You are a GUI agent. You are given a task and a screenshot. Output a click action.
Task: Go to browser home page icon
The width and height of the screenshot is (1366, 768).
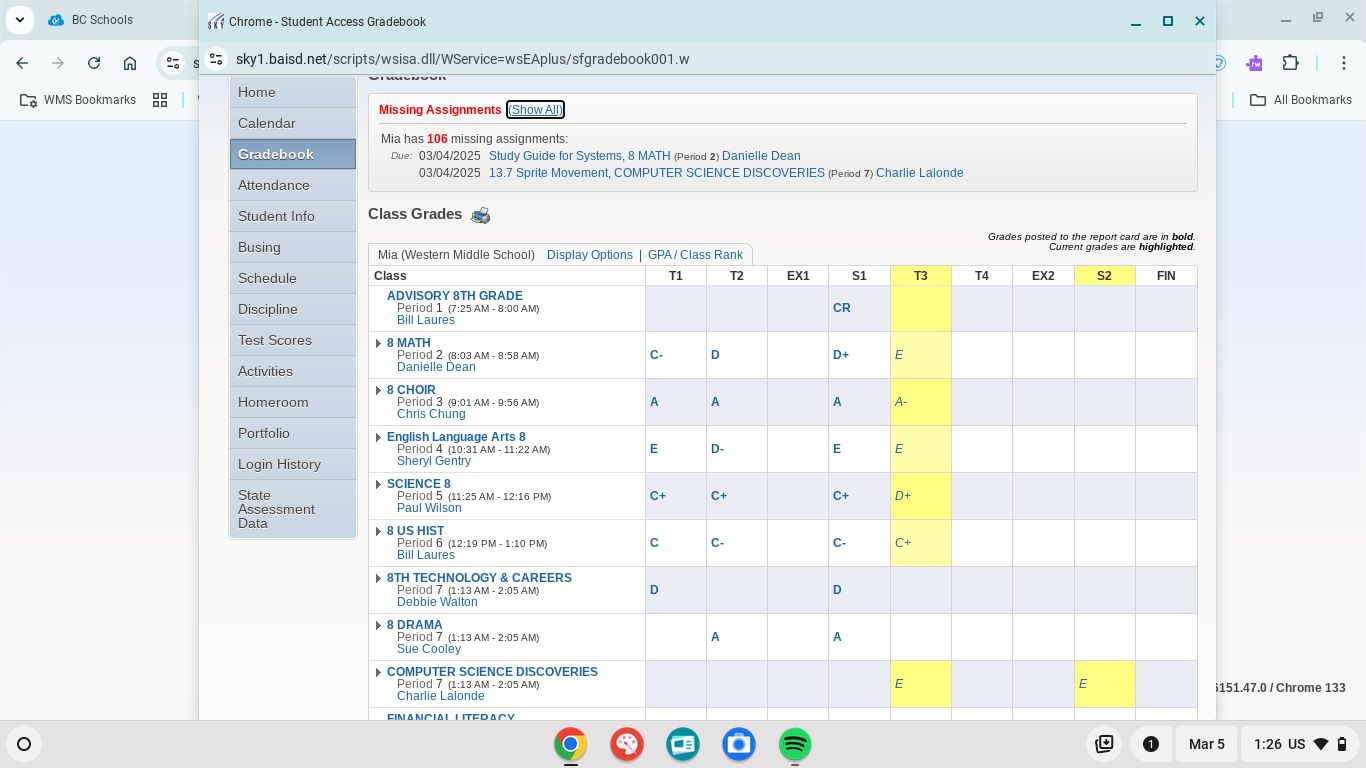pos(130,63)
